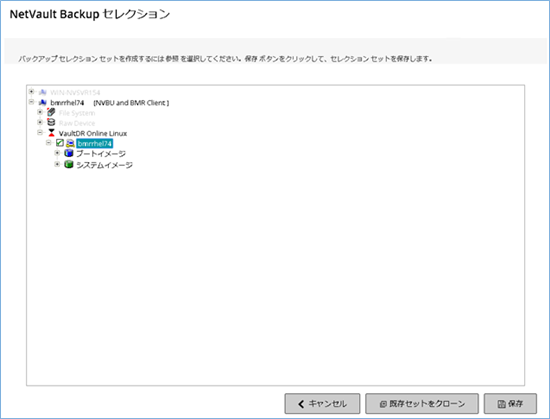Select the highlighted bmrrhel74 tree item

tap(94, 143)
